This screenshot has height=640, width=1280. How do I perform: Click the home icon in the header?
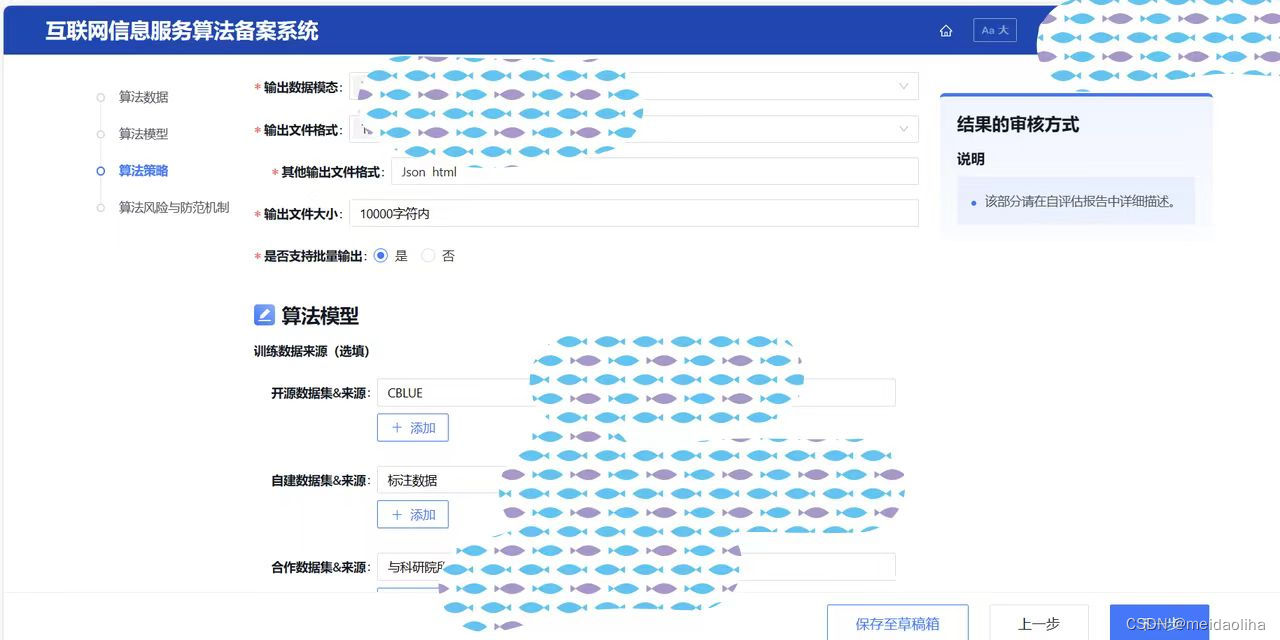point(946,31)
